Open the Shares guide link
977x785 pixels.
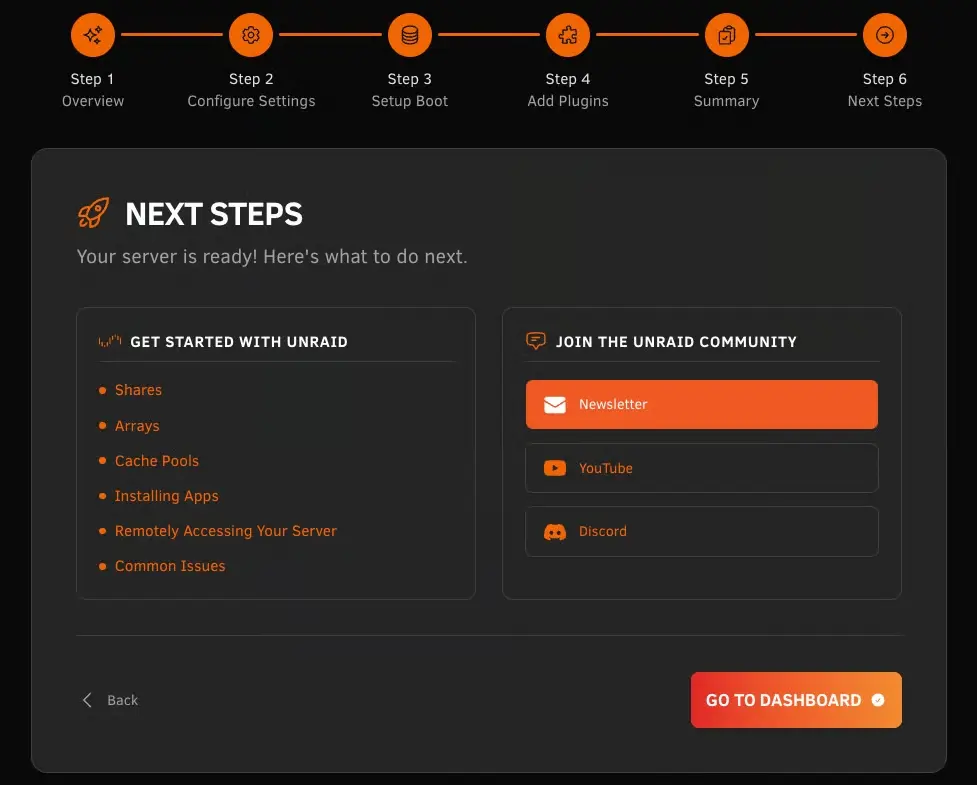click(x=138, y=390)
